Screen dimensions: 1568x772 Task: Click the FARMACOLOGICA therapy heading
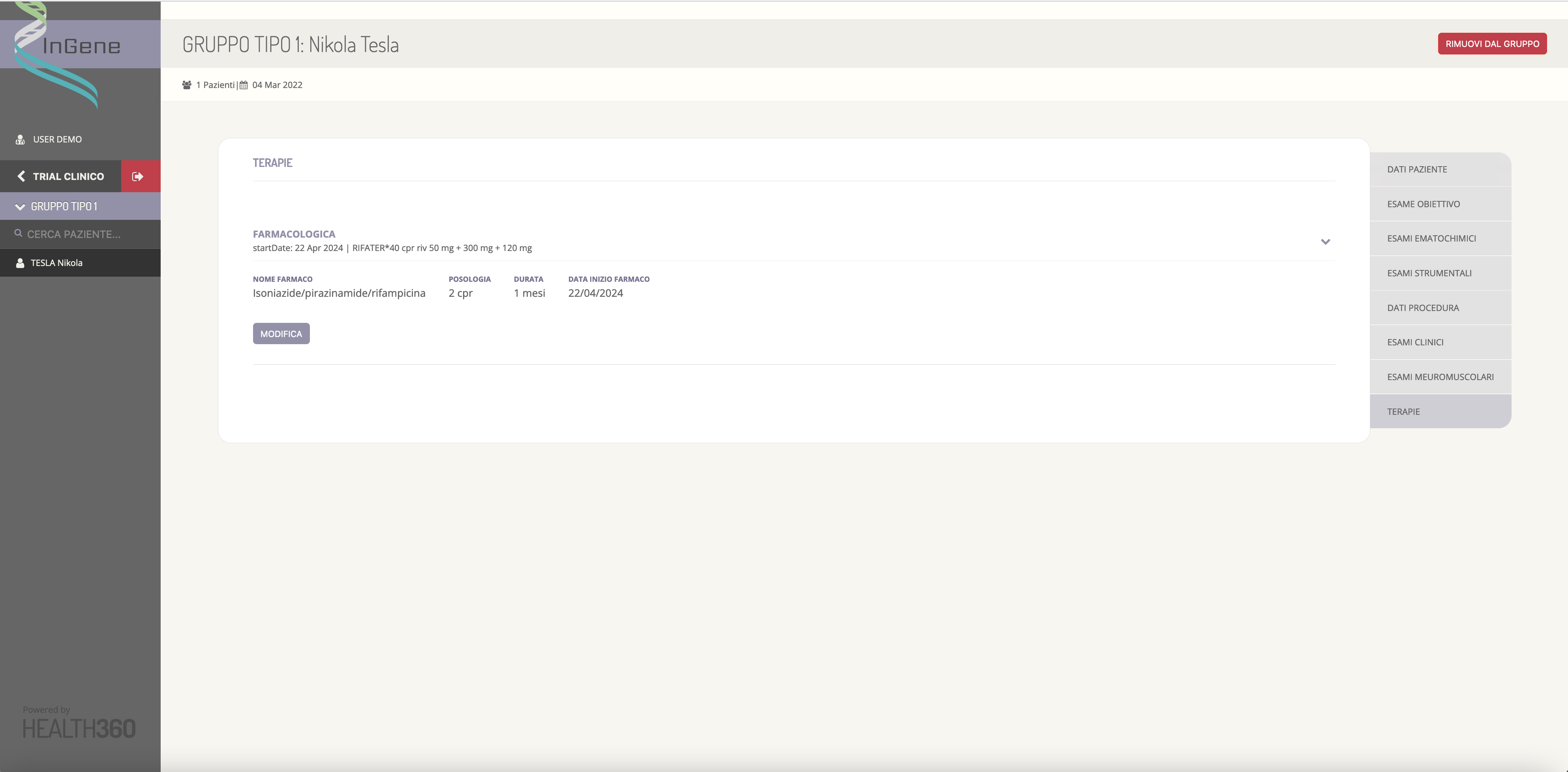click(294, 234)
